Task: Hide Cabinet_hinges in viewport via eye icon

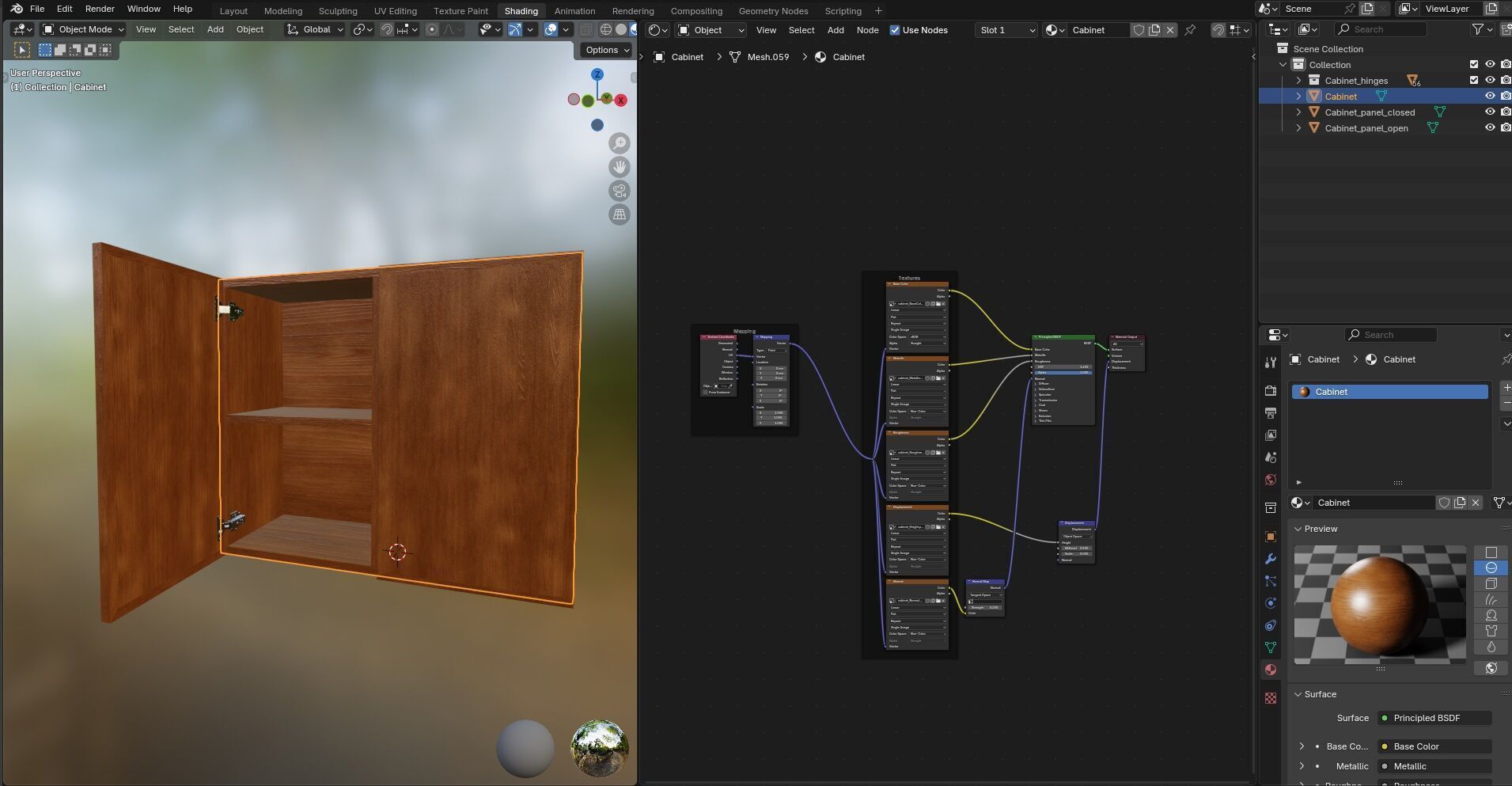Action: click(x=1490, y=80)
